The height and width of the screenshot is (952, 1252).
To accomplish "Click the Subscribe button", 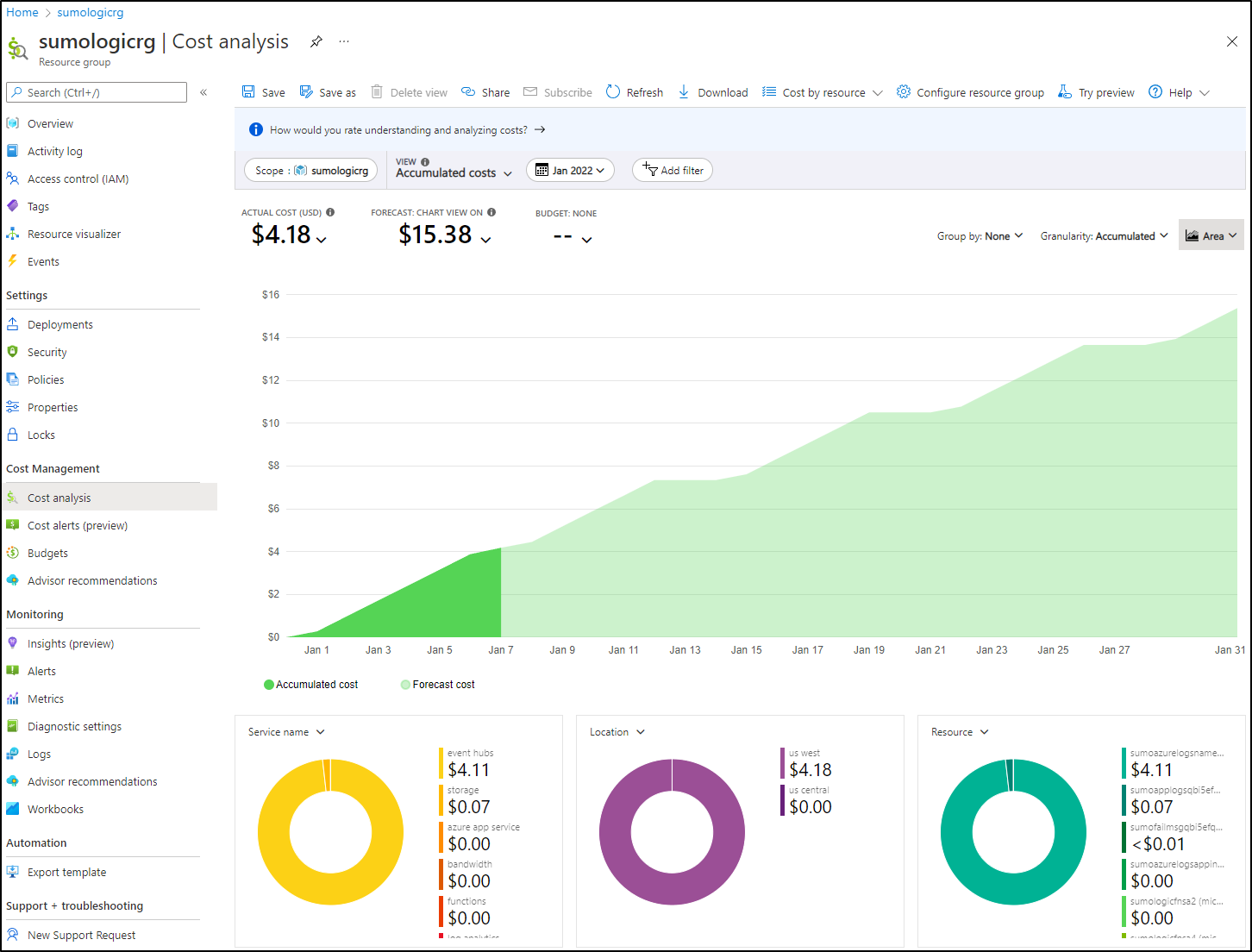I will (x=558, y=92).
